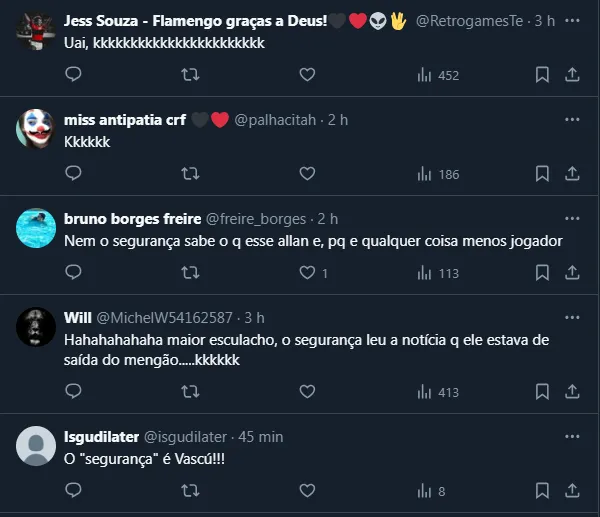Open more options menu on Will's tweet
The width and height of the screenshot is (600, 517).
click(x=572, y=317)
